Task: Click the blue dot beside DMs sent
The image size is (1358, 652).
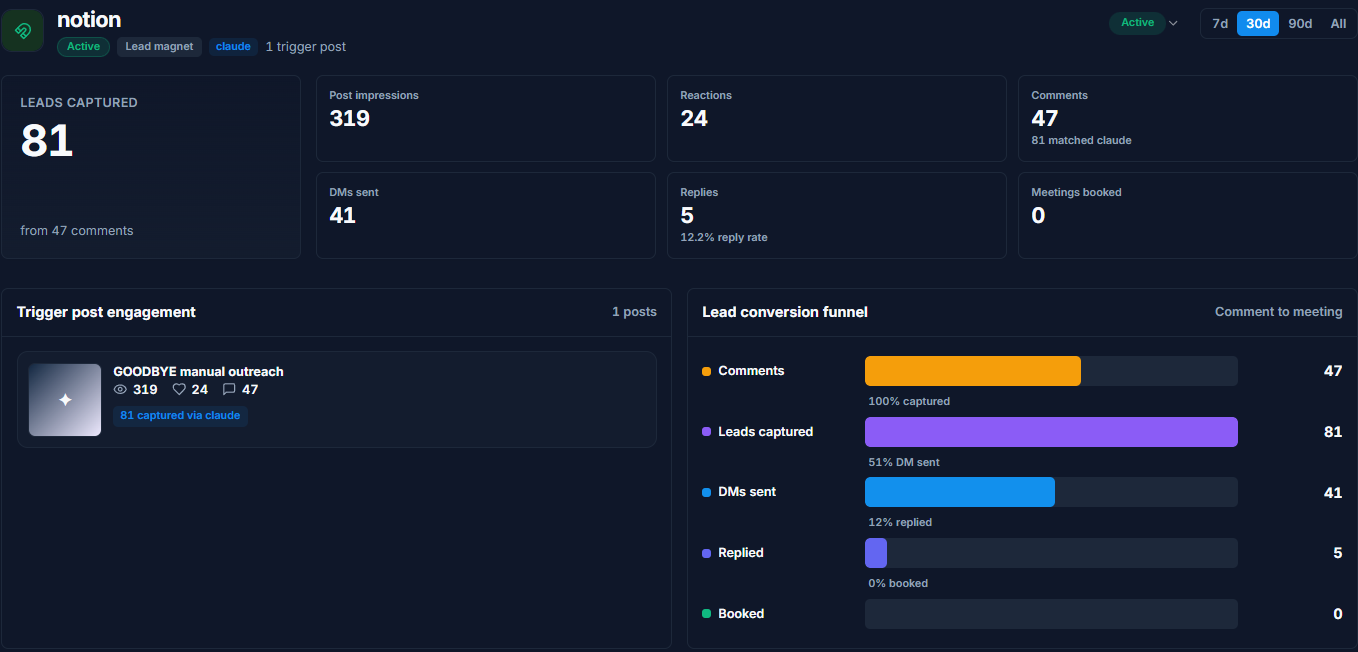Action: 707,492
